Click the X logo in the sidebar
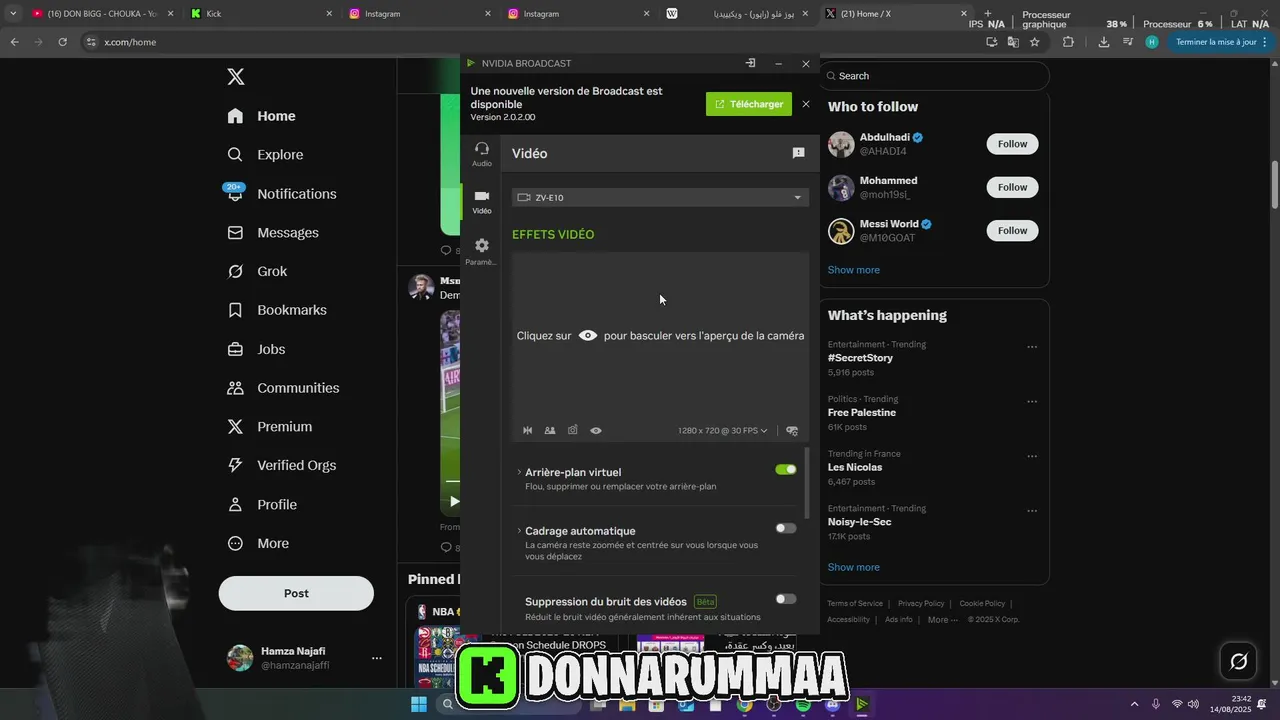1280x720 pixels. (x=236, y=77)
